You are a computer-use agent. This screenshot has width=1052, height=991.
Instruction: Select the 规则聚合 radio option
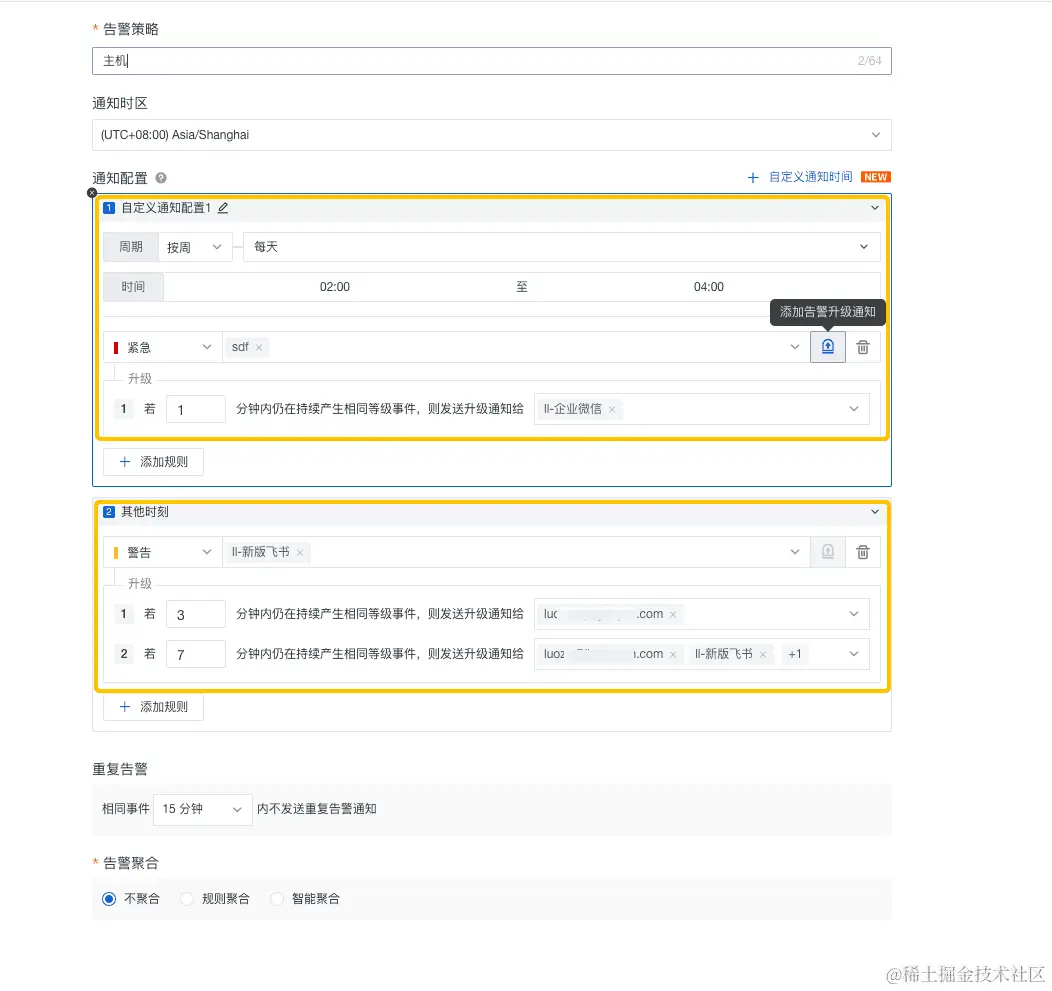click(x=187, y=899)
